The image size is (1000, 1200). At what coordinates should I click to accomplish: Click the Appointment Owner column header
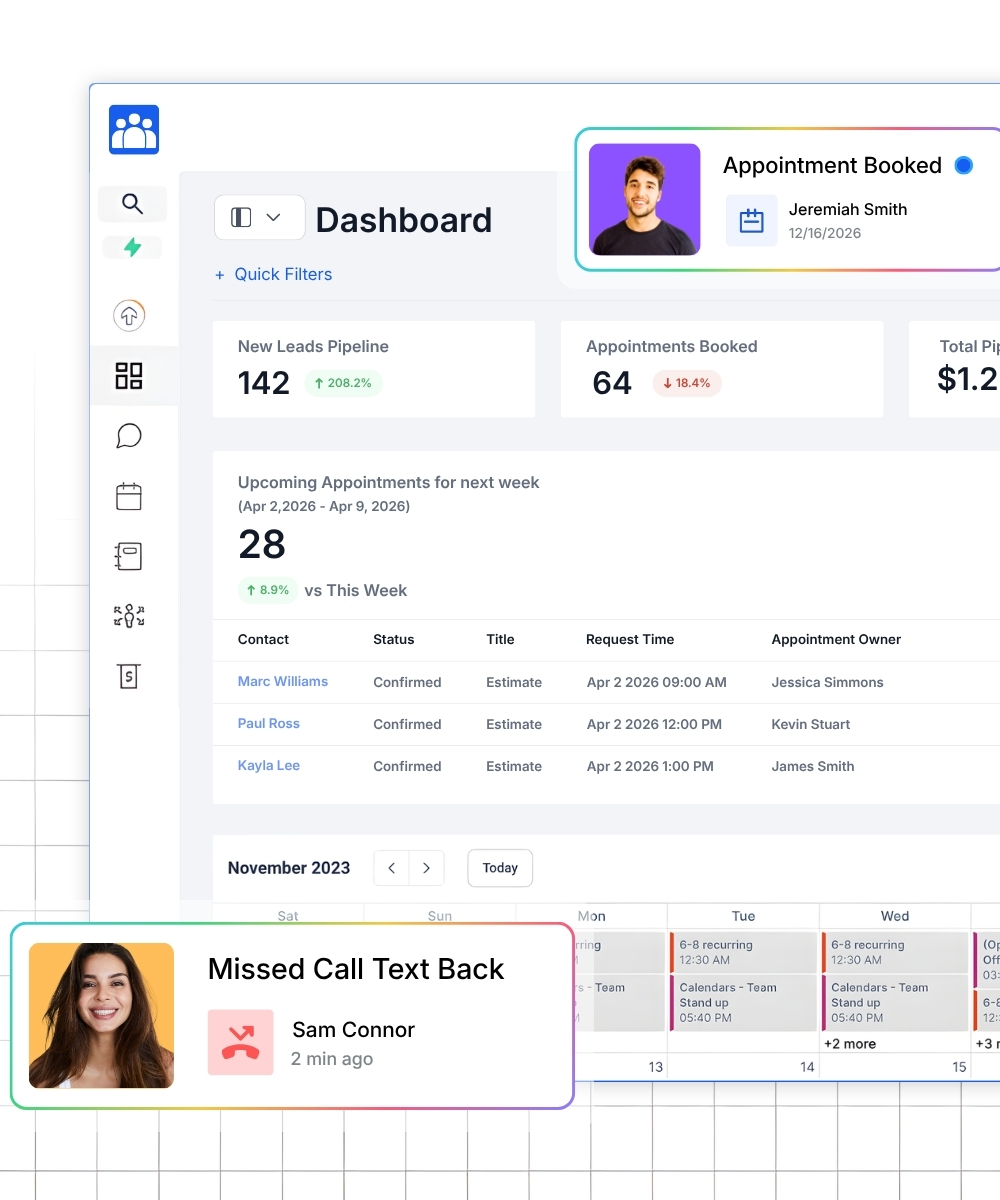836,639
